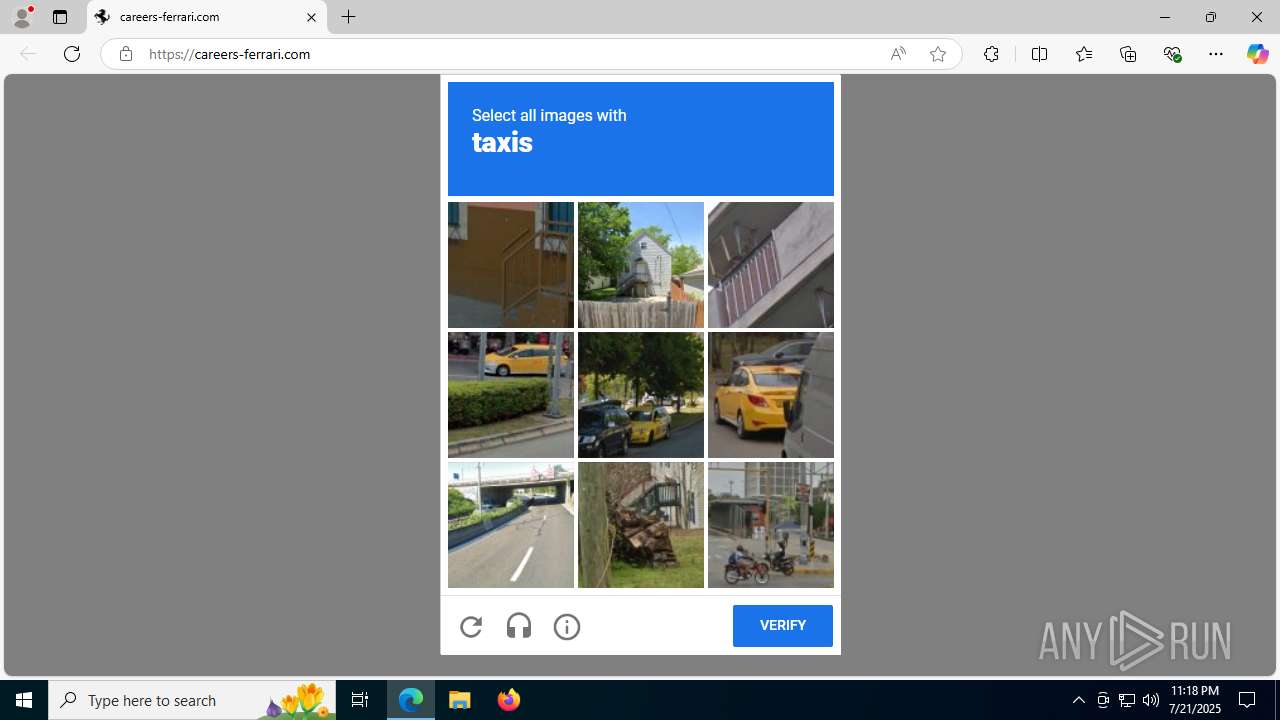Viewport: 1280px width, 720px height.
Task: Open browser Extensions menu
Action: tap(991, 54)
